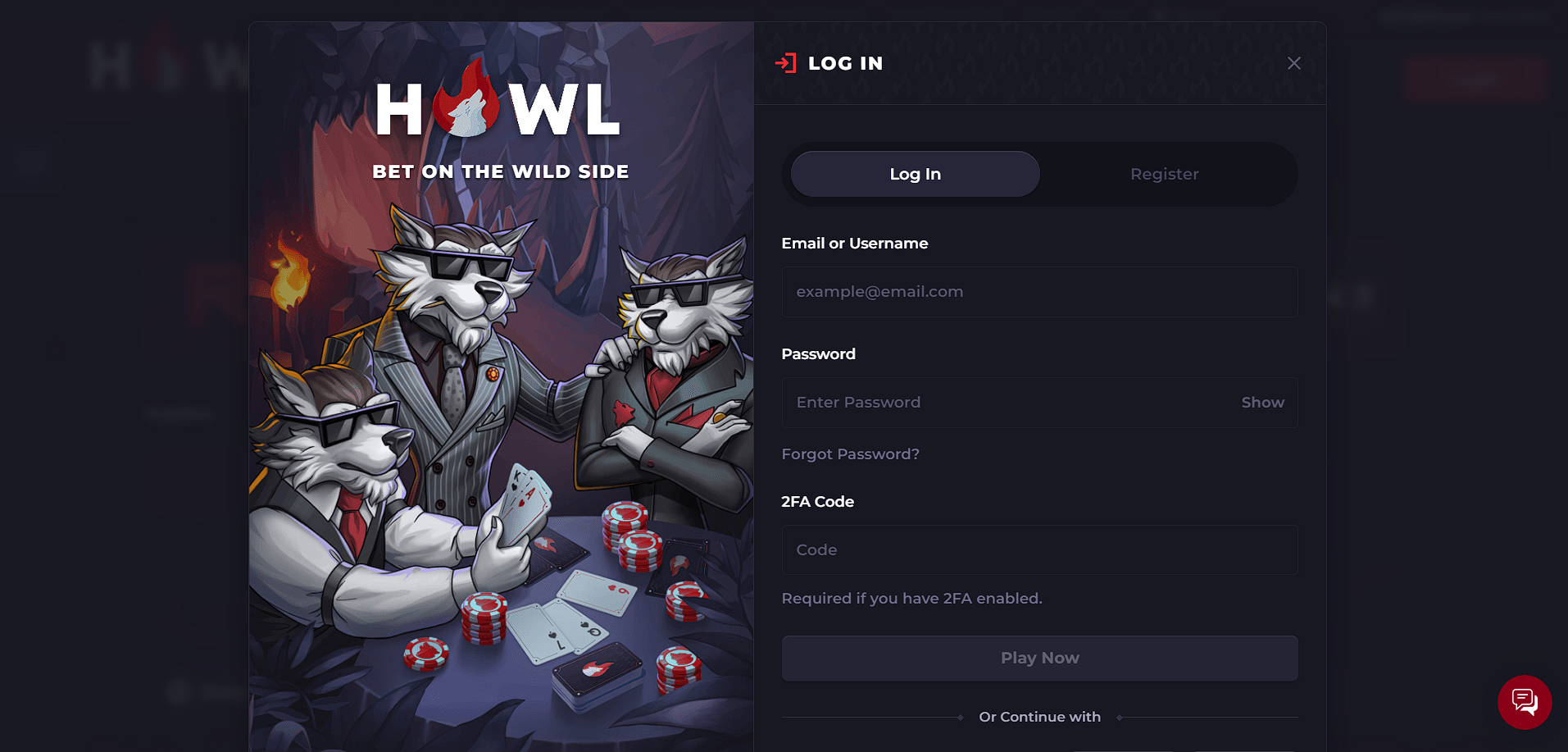The image size is (1568, 752).
Task: Click the 'Required if you have 2FA enabled' note
Action: pyautogui.click(x=911, y=599)
